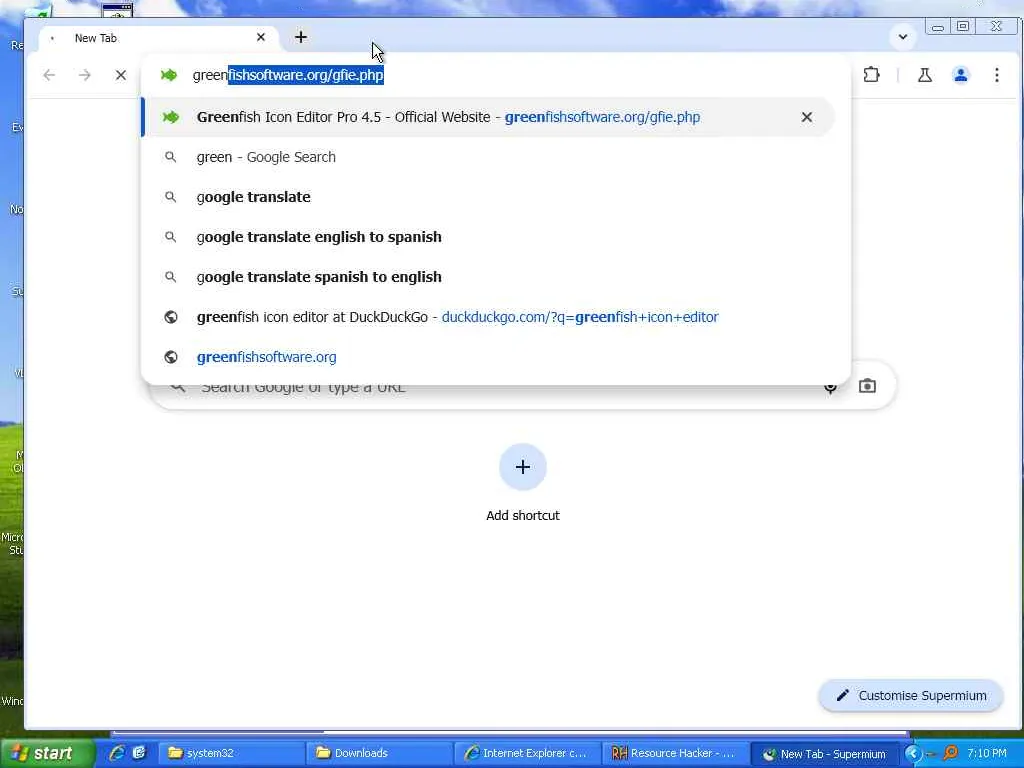Click the green fish site icon in address bar

point(169,75)
